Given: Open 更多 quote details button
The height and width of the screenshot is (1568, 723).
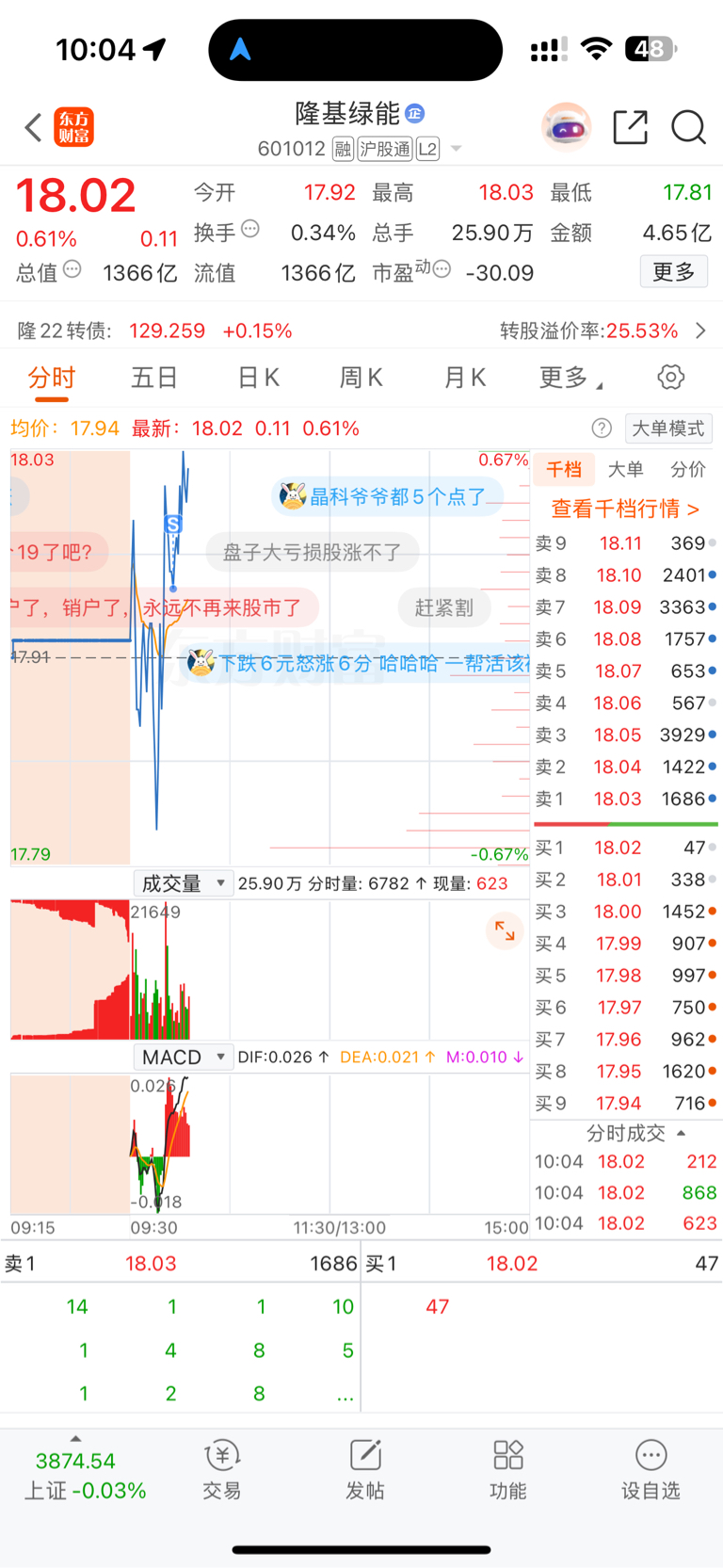Looking at the screenshot, I should 674,272.
